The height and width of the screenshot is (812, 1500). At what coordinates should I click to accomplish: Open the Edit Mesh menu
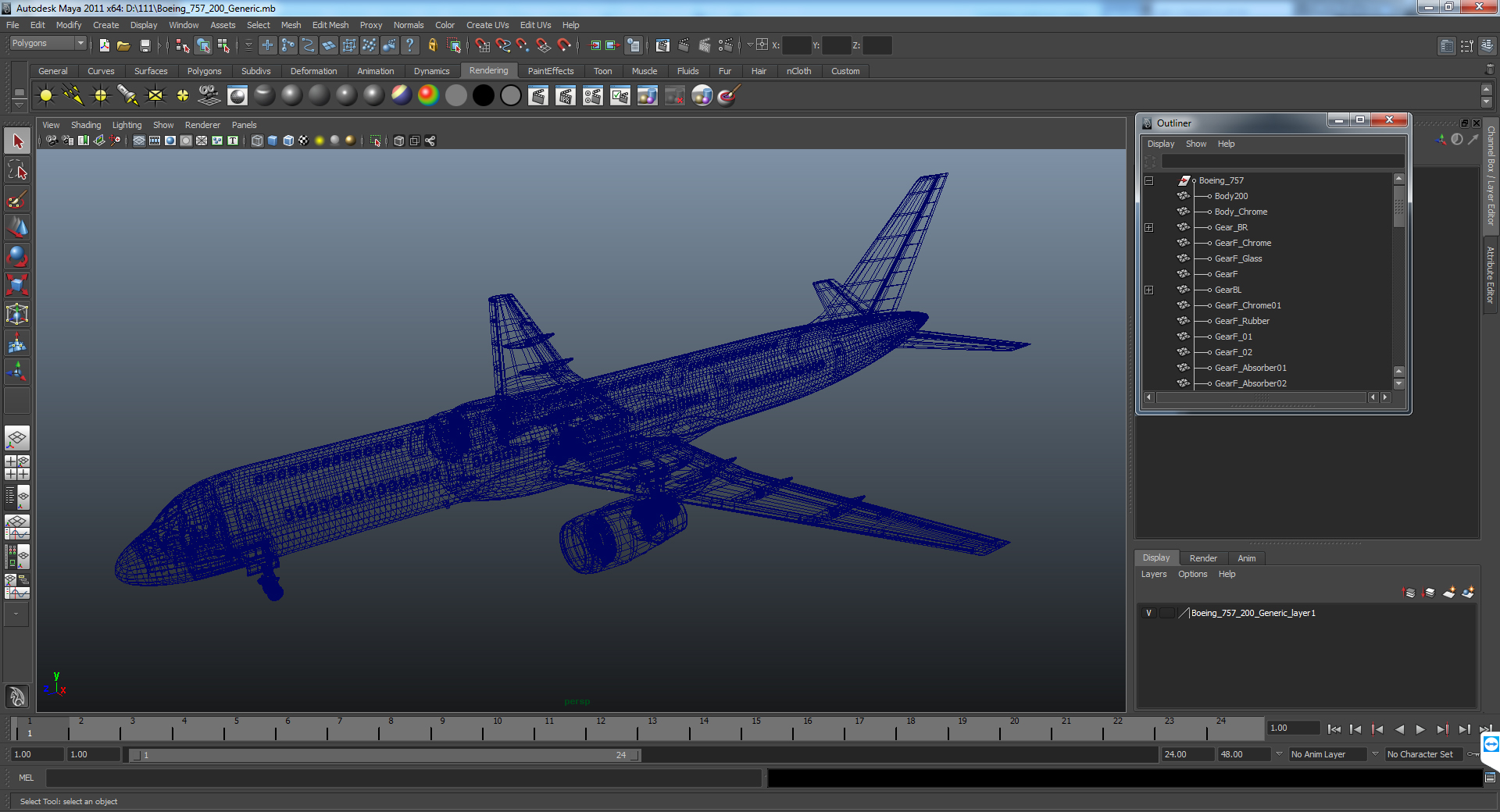click(330, 25)
